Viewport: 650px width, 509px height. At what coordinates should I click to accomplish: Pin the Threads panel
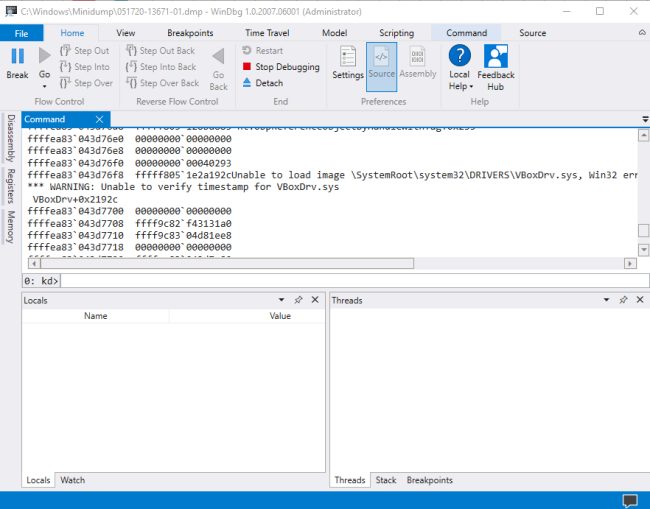point(623,300)
